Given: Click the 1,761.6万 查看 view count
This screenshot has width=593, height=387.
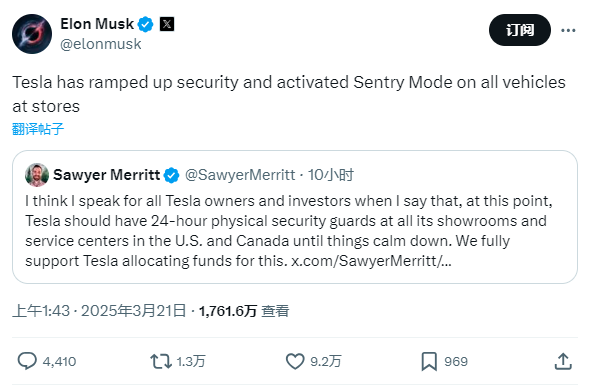Looking at the screenshot, I should pyautogui.click(x=244, y=311).
